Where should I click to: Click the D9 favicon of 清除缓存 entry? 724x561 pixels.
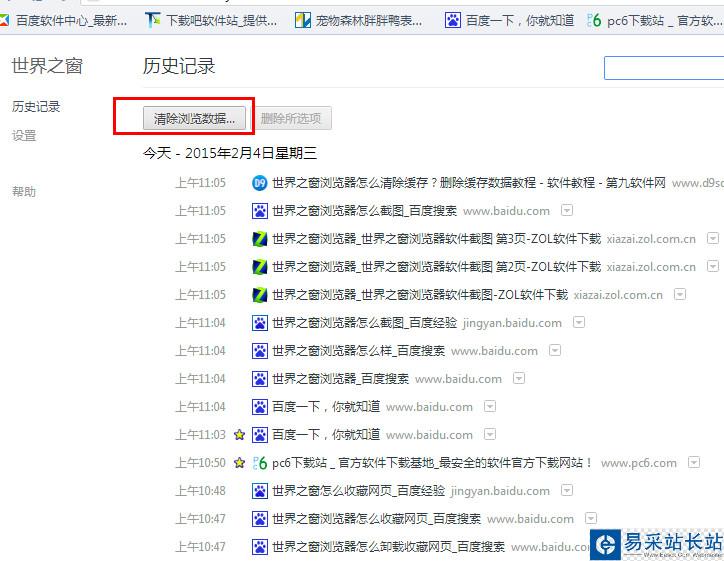(259, 183)
